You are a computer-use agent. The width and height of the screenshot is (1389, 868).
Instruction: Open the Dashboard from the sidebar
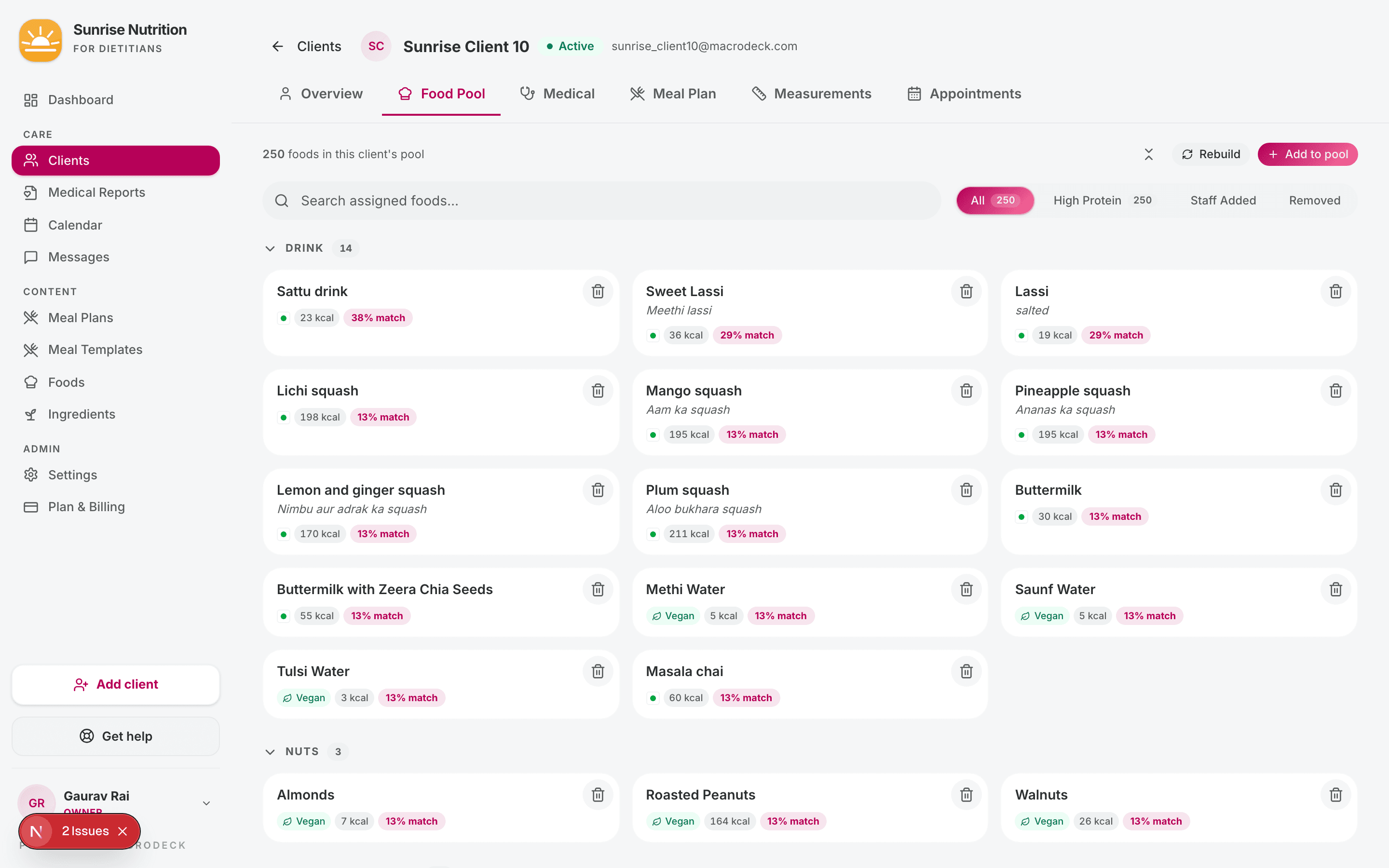[81, 99]
